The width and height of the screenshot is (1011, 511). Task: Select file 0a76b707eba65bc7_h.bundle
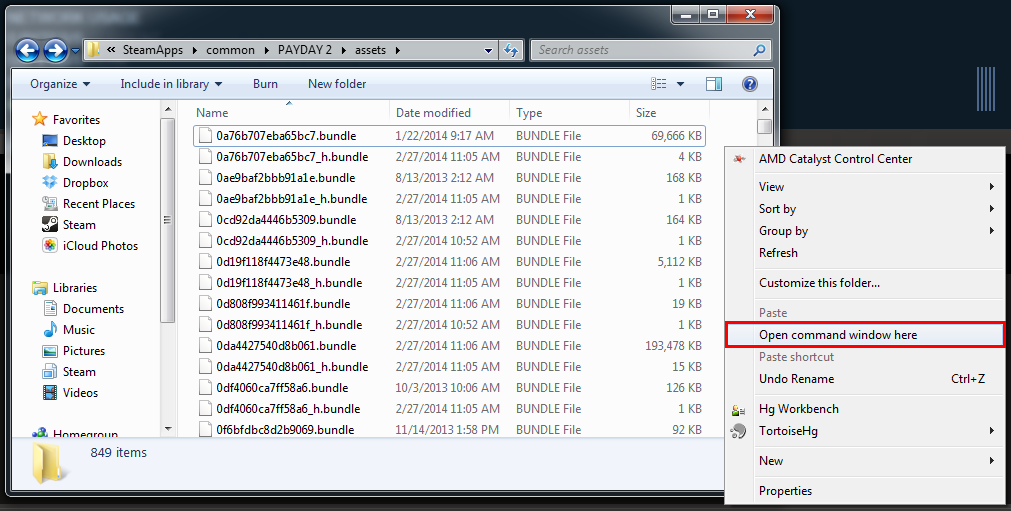click(449, 157)
